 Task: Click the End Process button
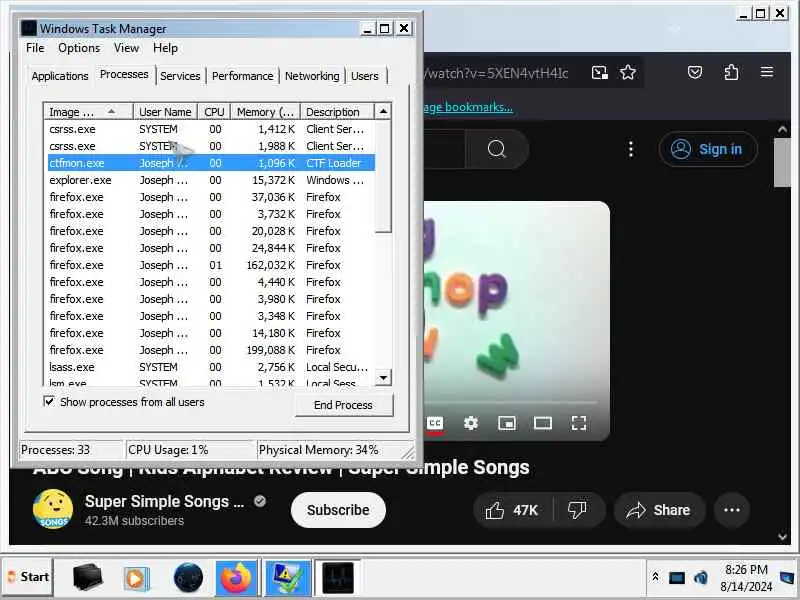[343, 405]
